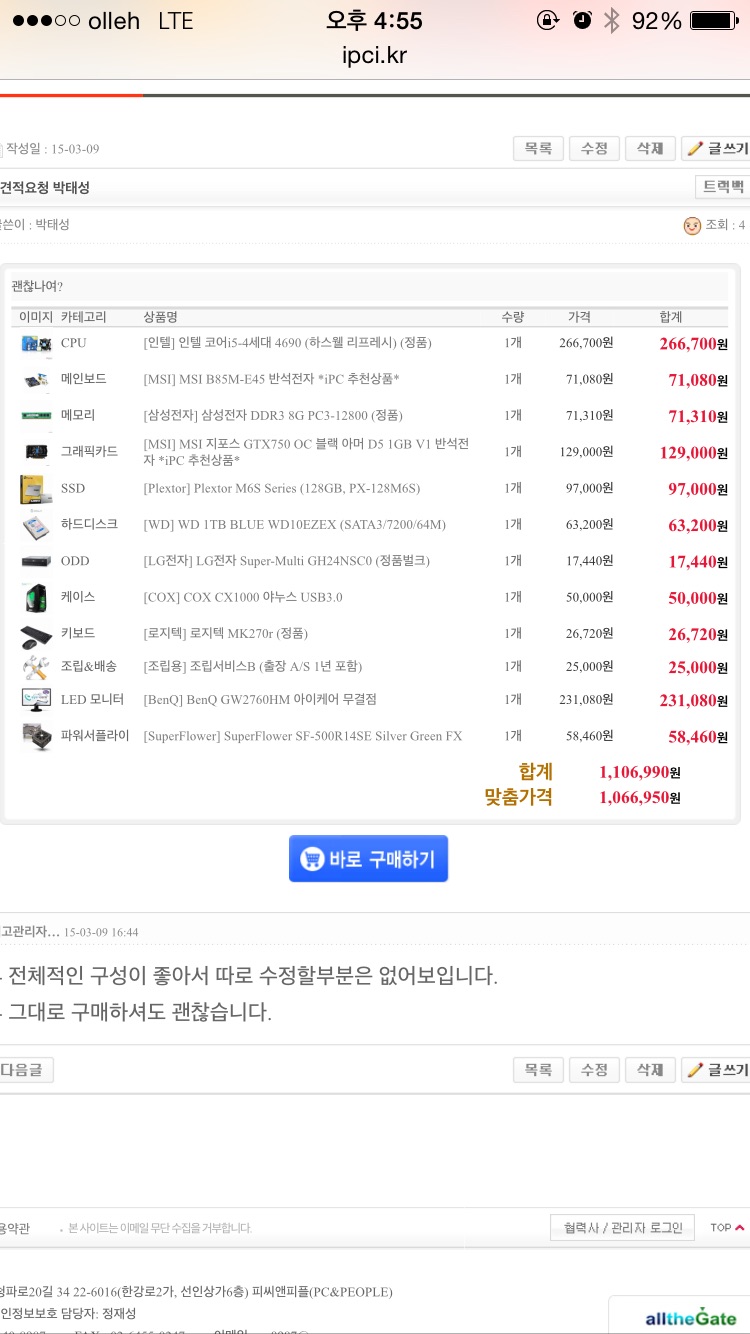Jump to page TOP link
This screenshot has height=1334, width=750.
coord(727,1227)
